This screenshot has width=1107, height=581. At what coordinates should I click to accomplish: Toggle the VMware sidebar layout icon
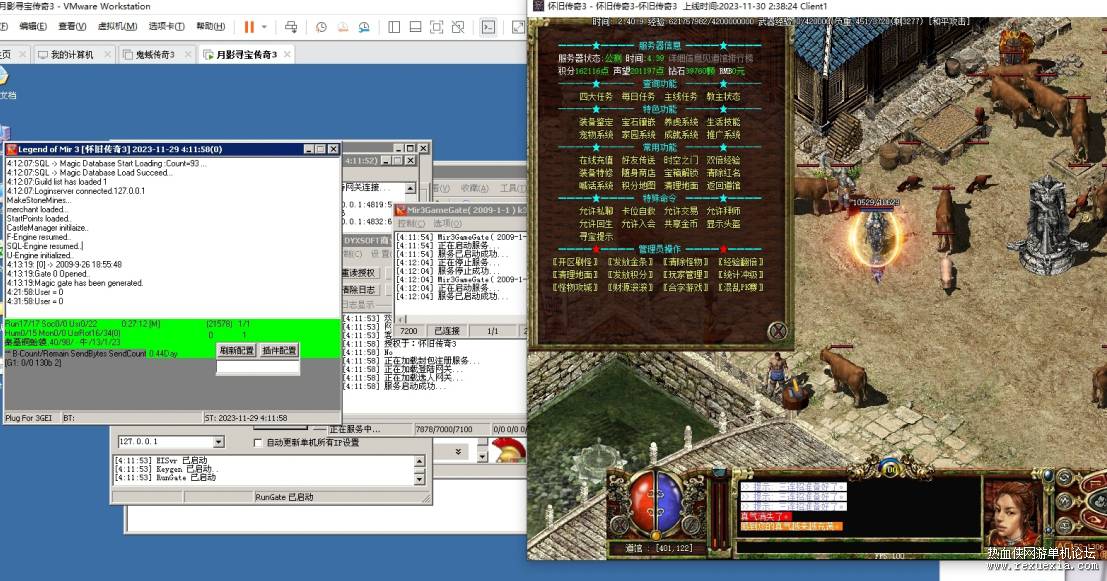395,27
